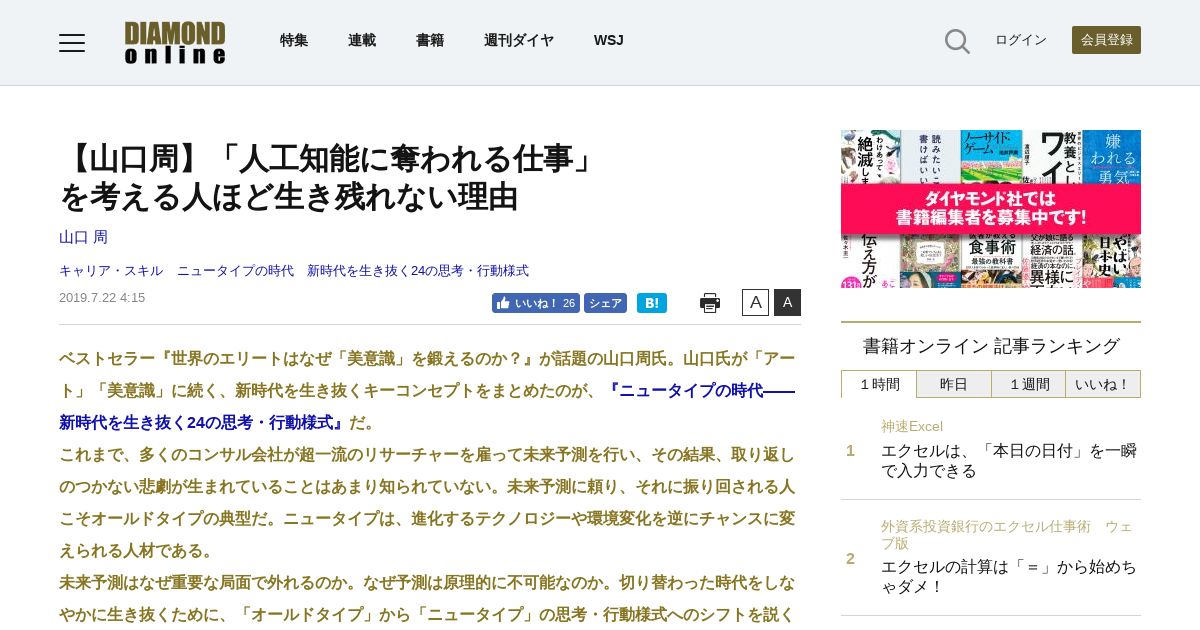Switch ranking to いいね！ tab
1200x630 pixels.
[x=1103, y=384]
